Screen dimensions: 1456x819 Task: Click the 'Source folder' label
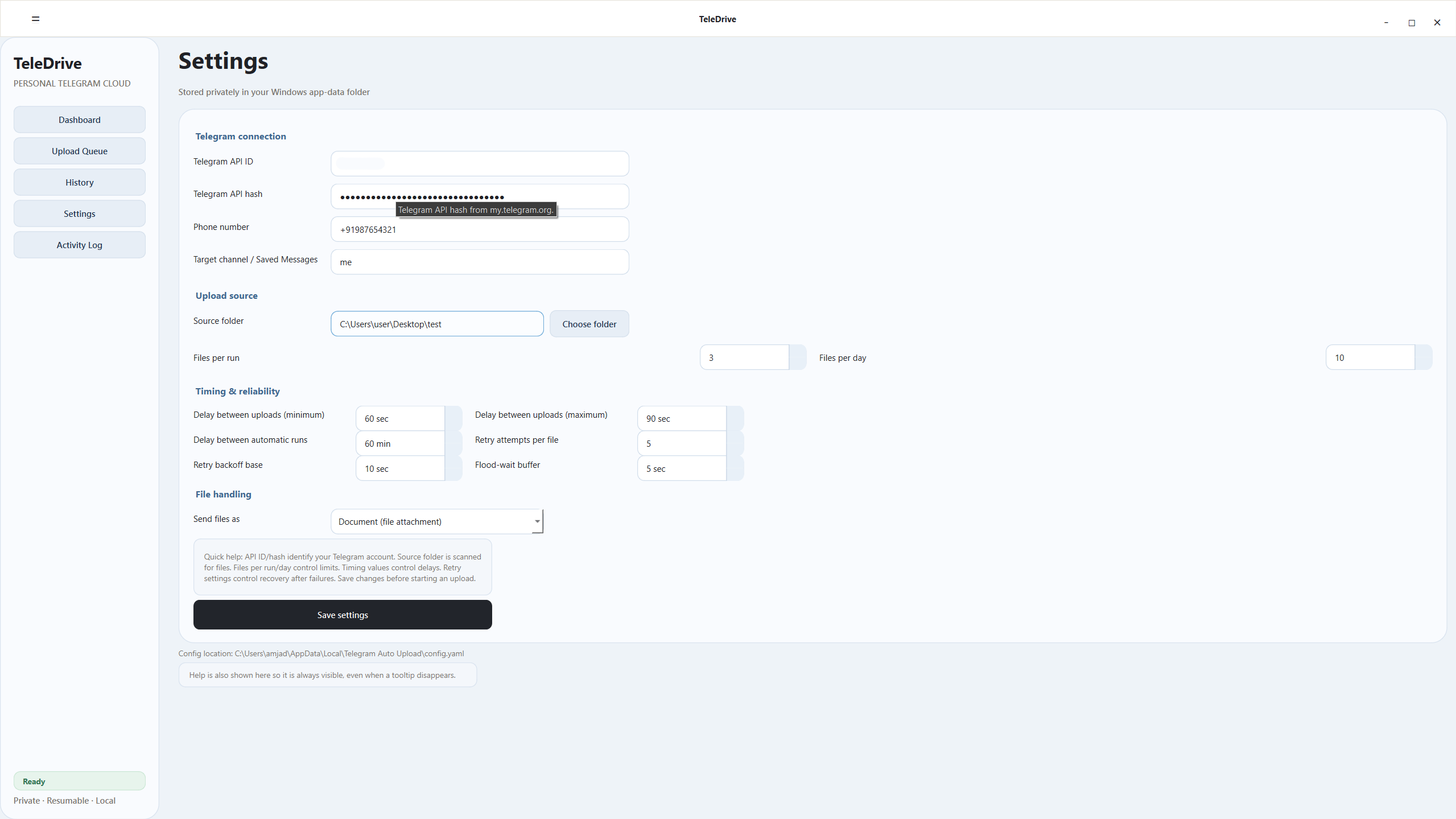[x=218, y=321]
